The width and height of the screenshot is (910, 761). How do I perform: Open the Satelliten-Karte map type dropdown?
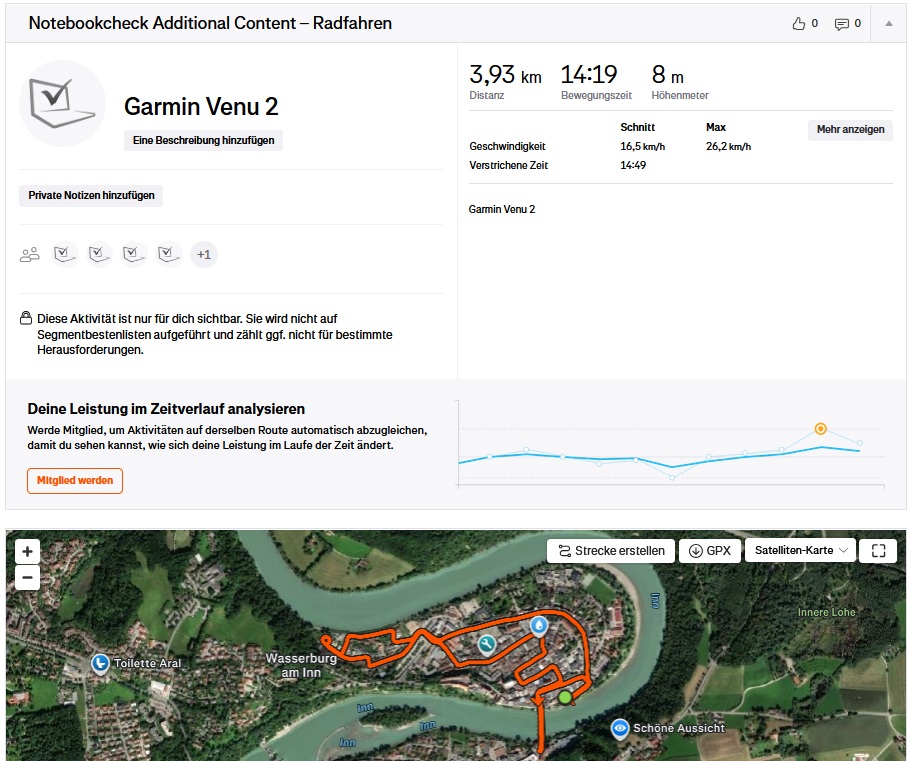[800, 551]
